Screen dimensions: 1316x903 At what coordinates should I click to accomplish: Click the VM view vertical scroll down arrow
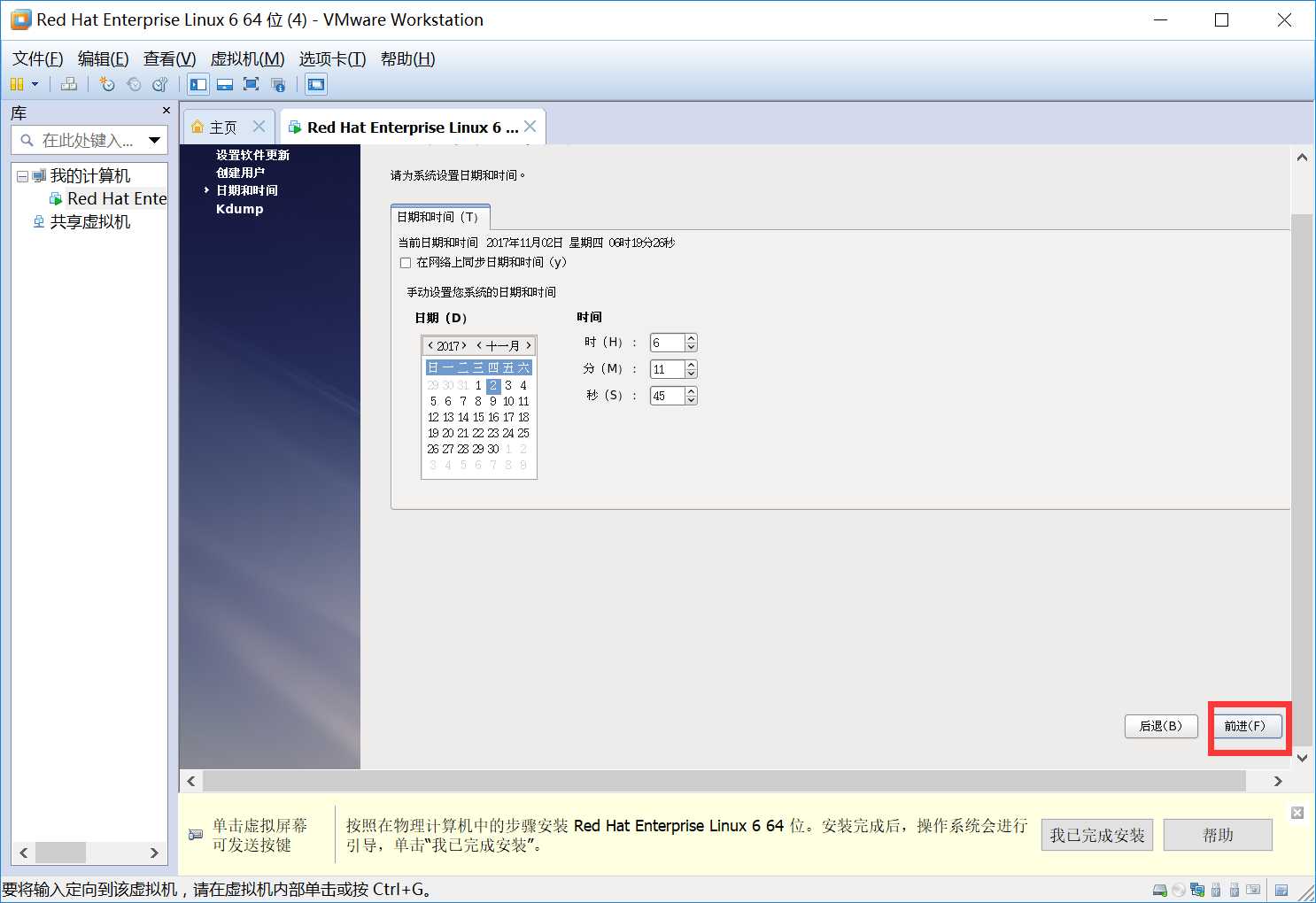(x=1302, y=758)
